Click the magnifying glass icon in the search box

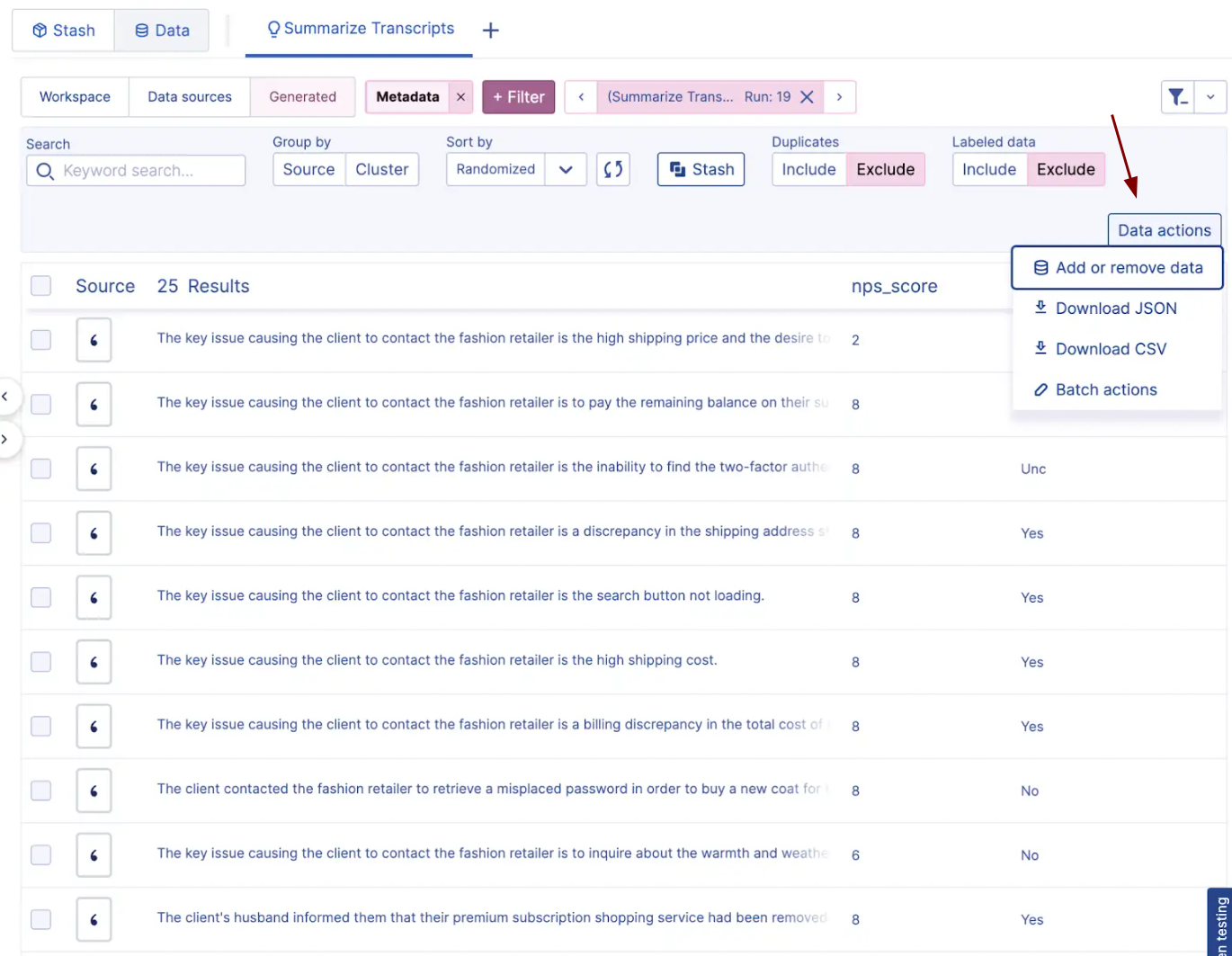click(x=47, y=170)
